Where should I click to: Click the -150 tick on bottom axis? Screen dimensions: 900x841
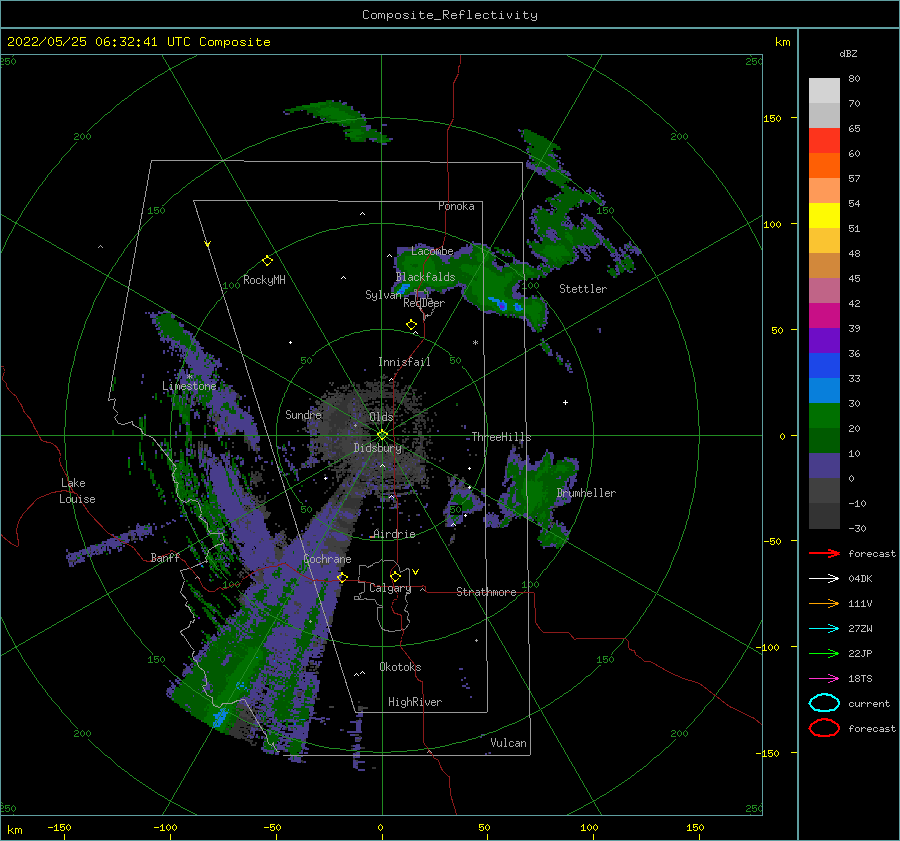point(59,827)
